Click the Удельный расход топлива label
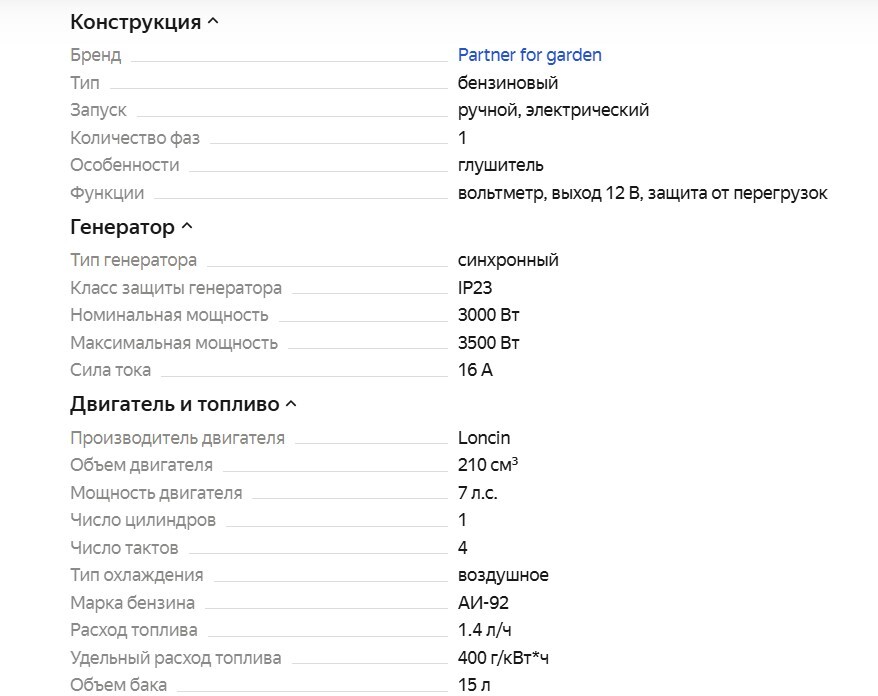 (x=175, y=658)
